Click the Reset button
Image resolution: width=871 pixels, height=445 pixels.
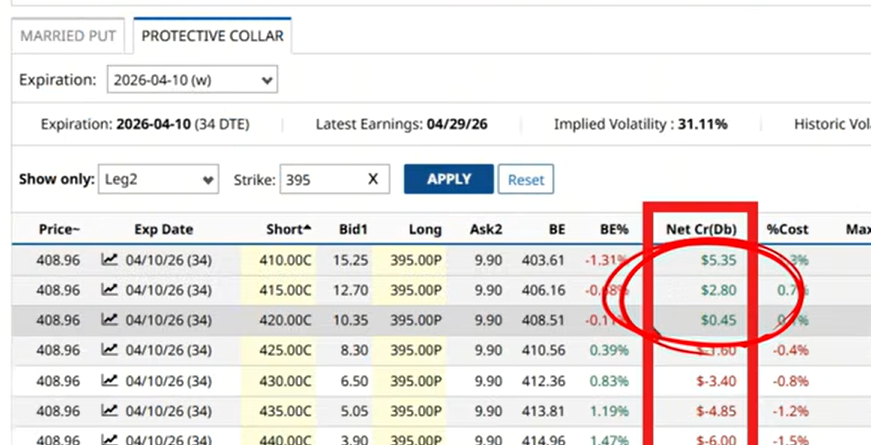pyautogui.click(x=525, y=180)
